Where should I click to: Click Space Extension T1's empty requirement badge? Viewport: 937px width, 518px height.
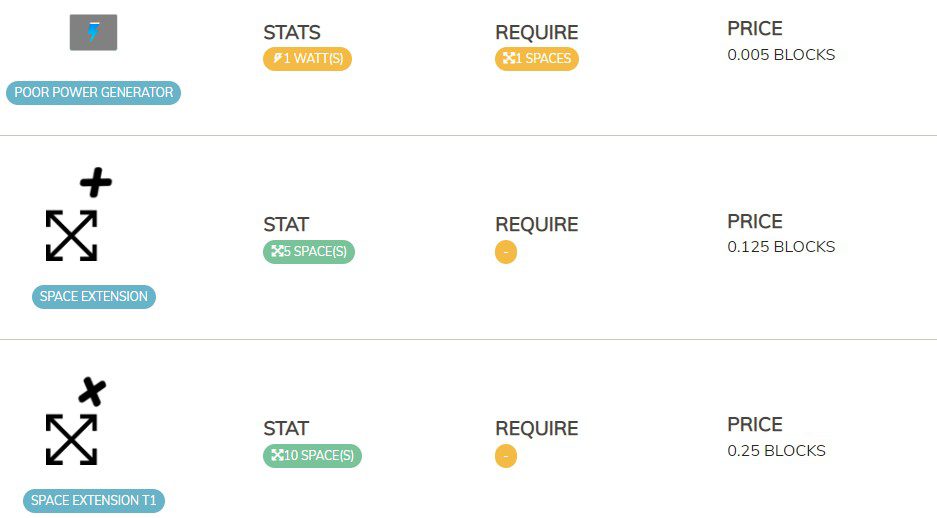pyautogui.click(x=506, y=457)
